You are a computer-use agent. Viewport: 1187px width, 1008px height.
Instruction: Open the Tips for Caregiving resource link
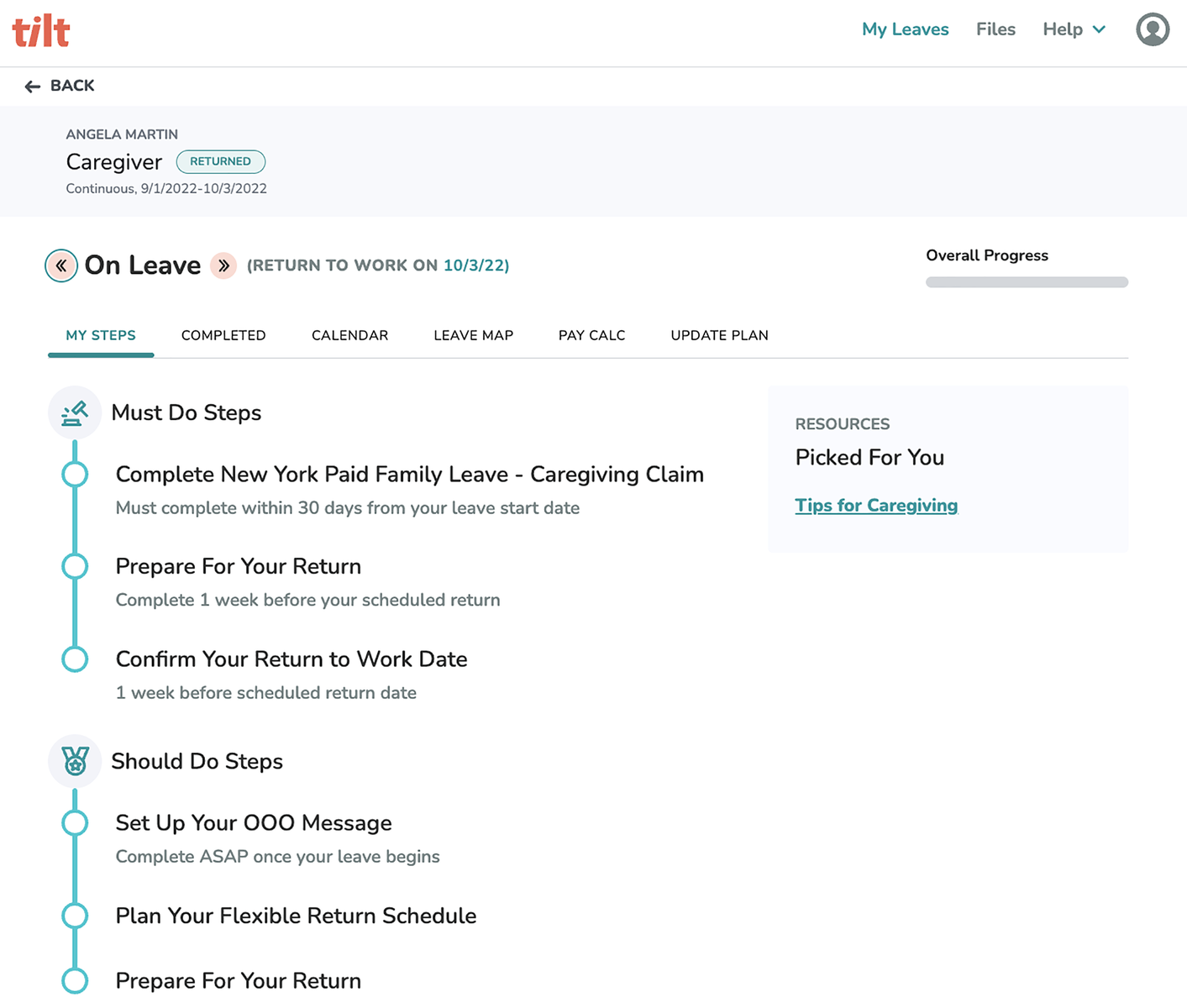[876, 505]
